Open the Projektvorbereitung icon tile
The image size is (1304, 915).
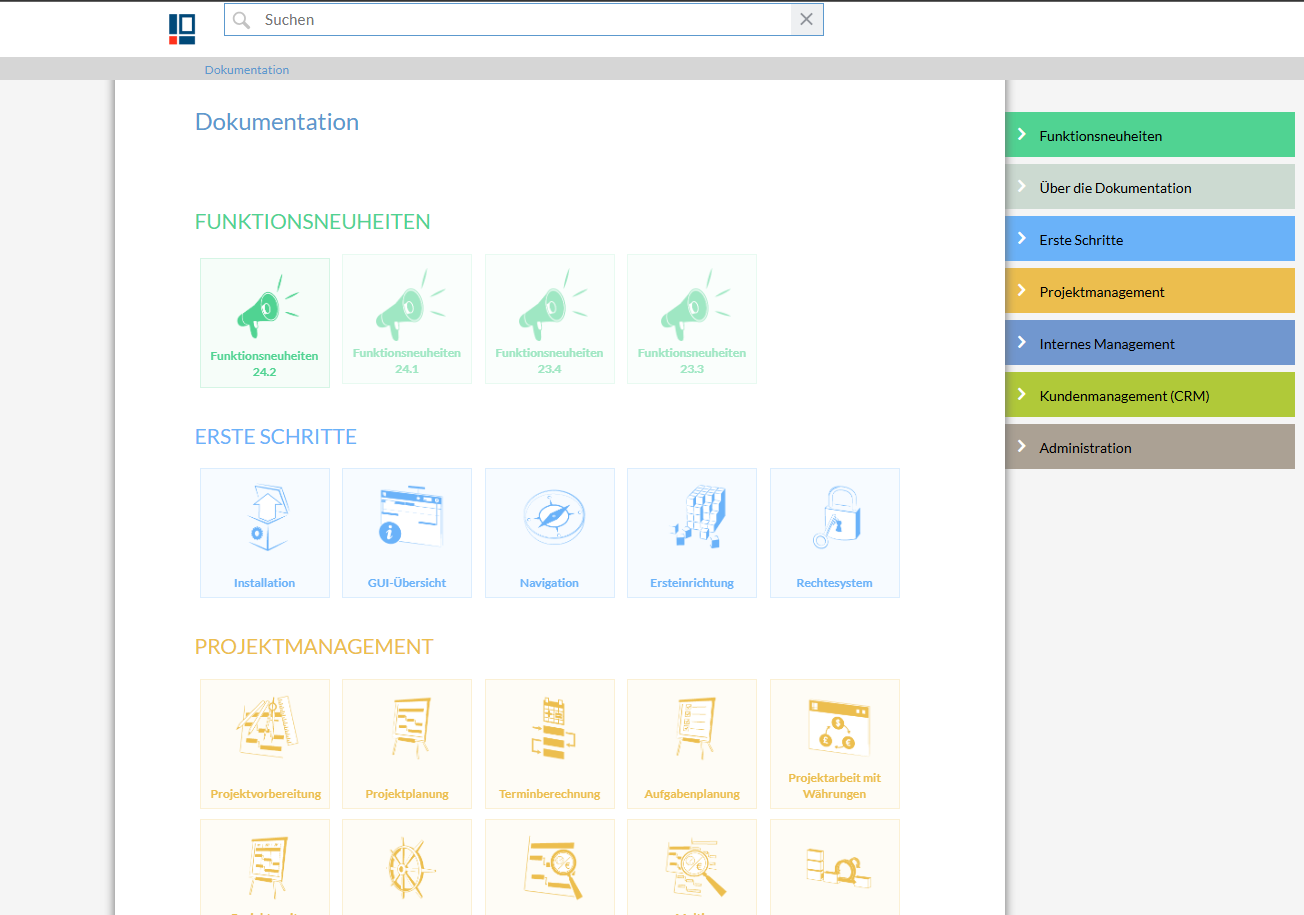(x=265, y=744)
